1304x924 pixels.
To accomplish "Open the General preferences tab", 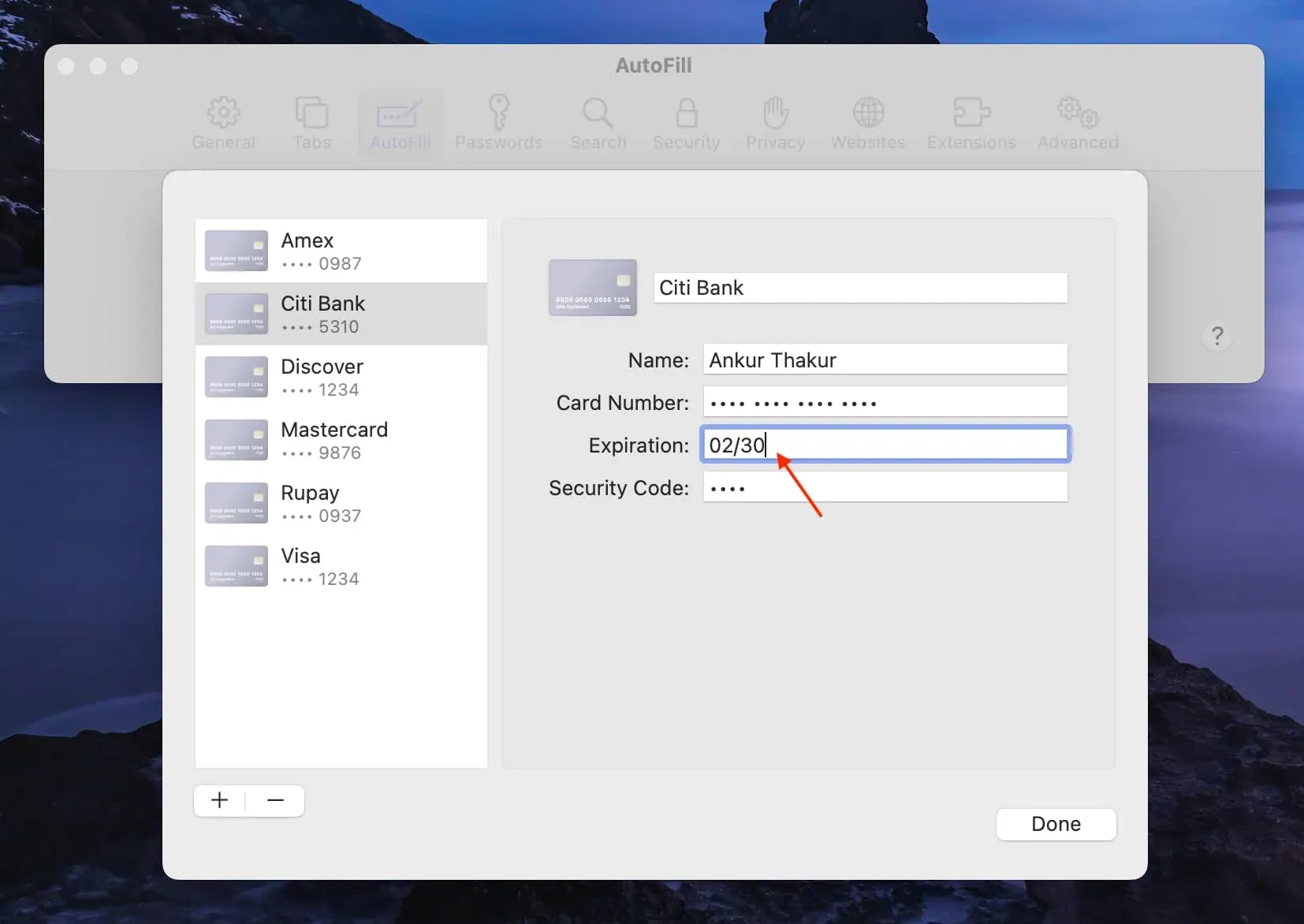I will [224, 123].
